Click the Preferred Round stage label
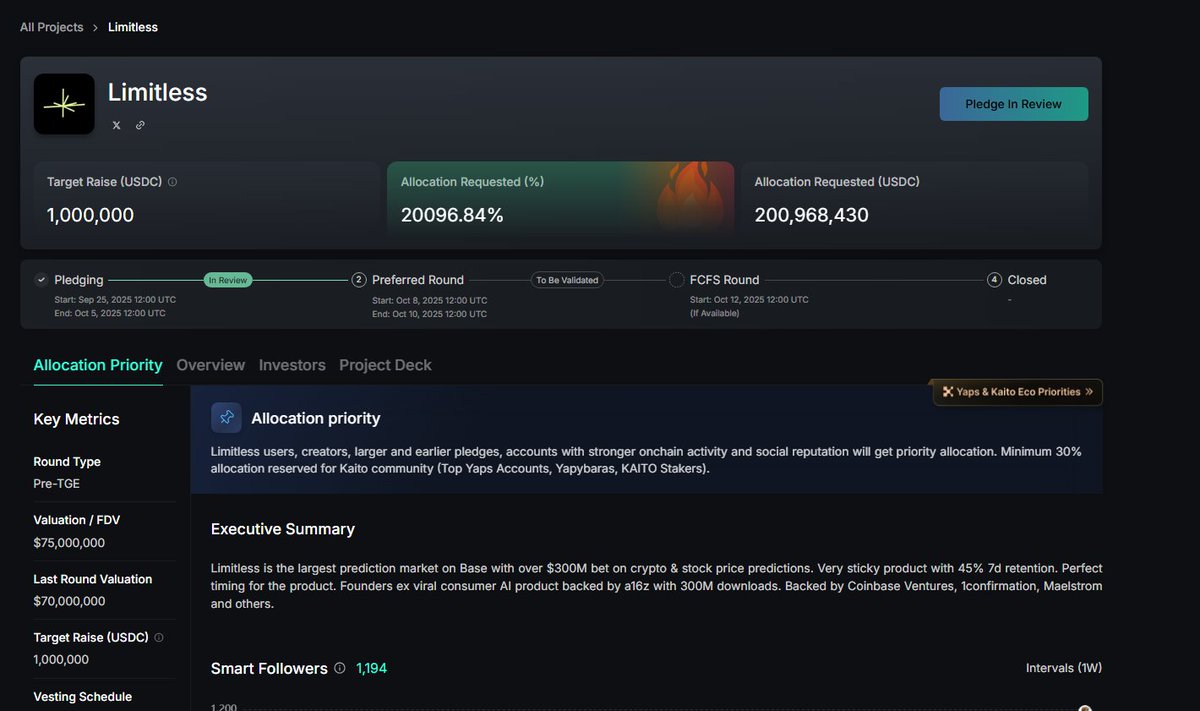Image resolution: width=1200 pixels, height=711 pixels. 418,280
